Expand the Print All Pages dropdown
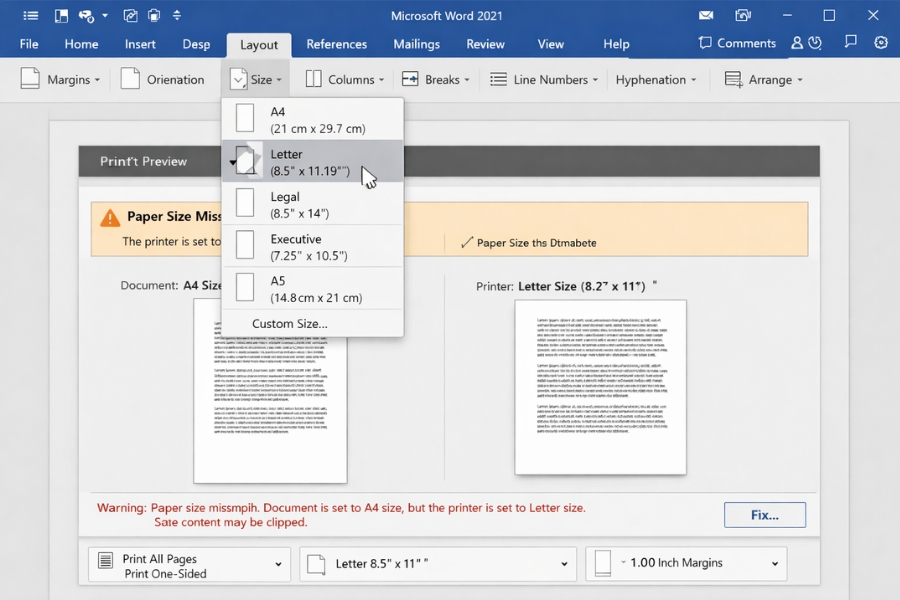 pos(189,565)
